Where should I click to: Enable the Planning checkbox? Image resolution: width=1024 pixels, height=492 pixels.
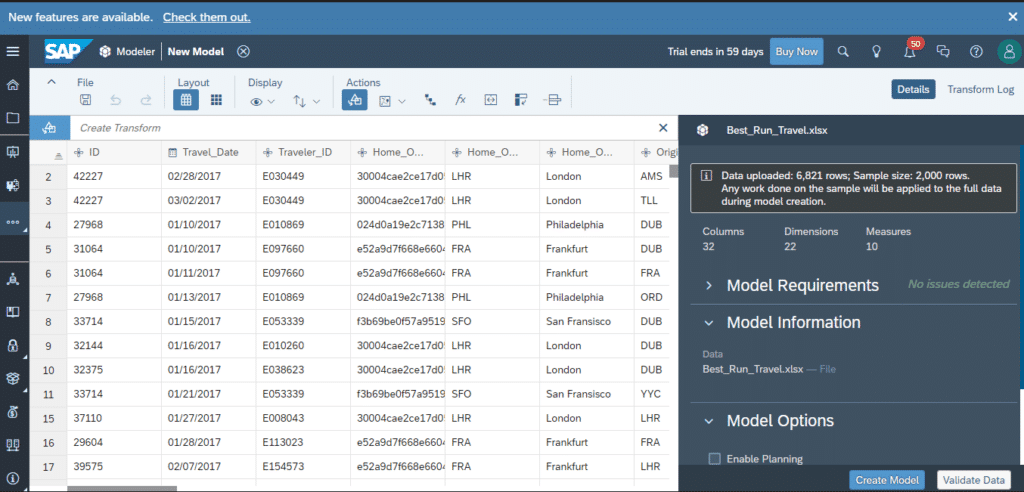pyautogui.click(x=714, y=459)
